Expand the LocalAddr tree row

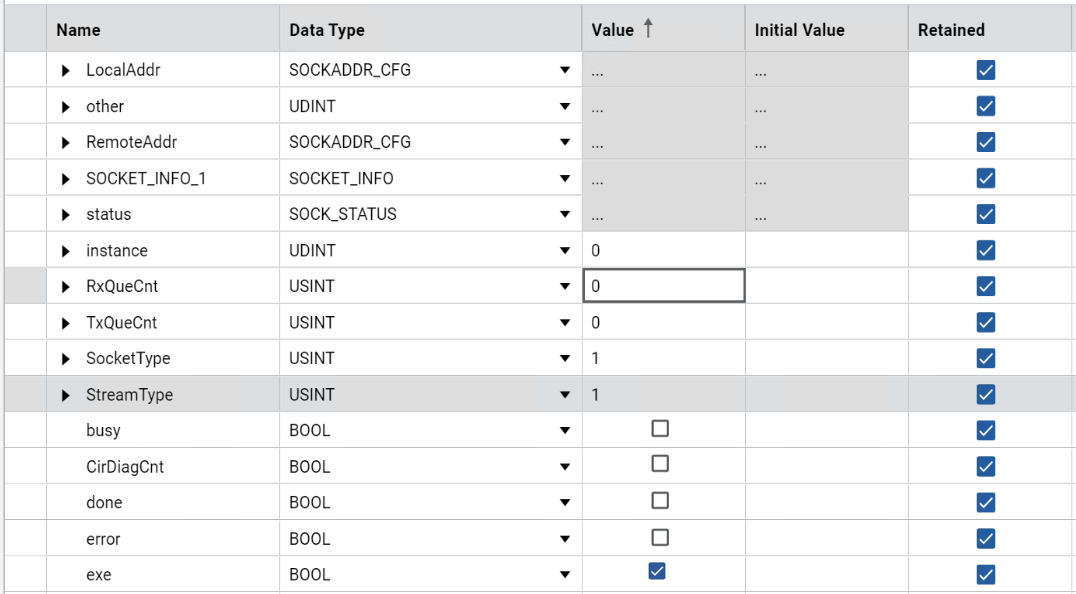click(66, 70)
